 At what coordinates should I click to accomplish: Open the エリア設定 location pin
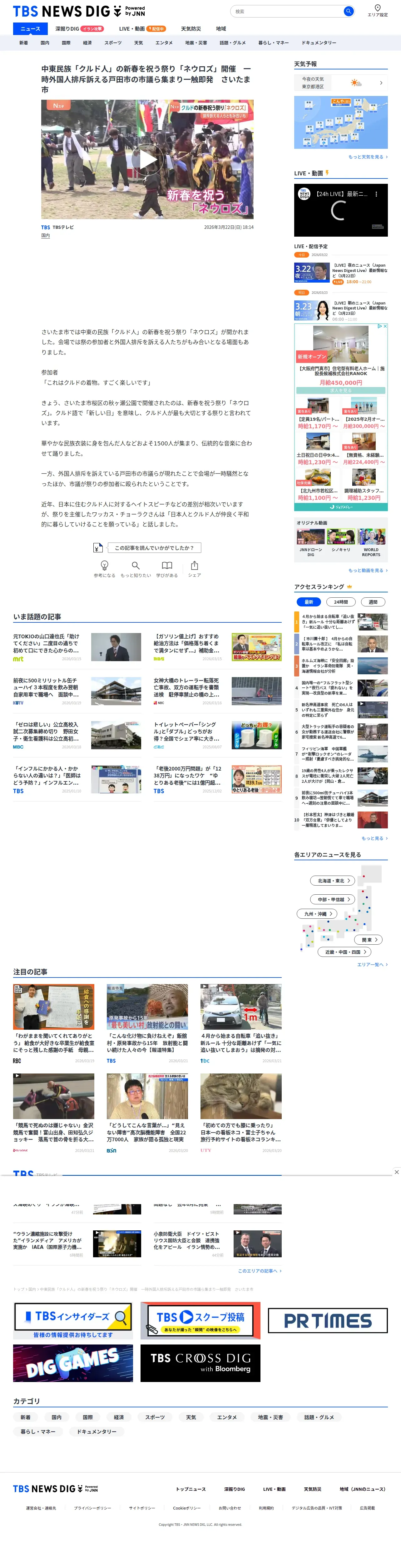(x=377, y=10)
